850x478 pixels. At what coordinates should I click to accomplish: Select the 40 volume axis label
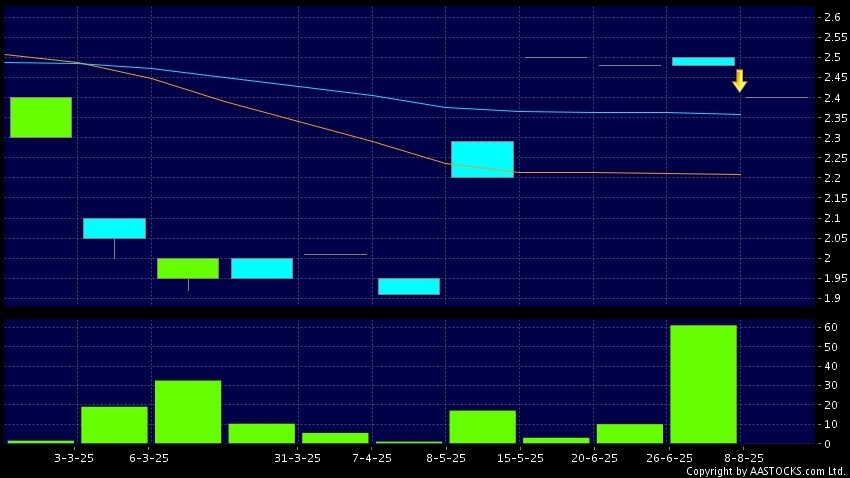[x=830, y=366]
